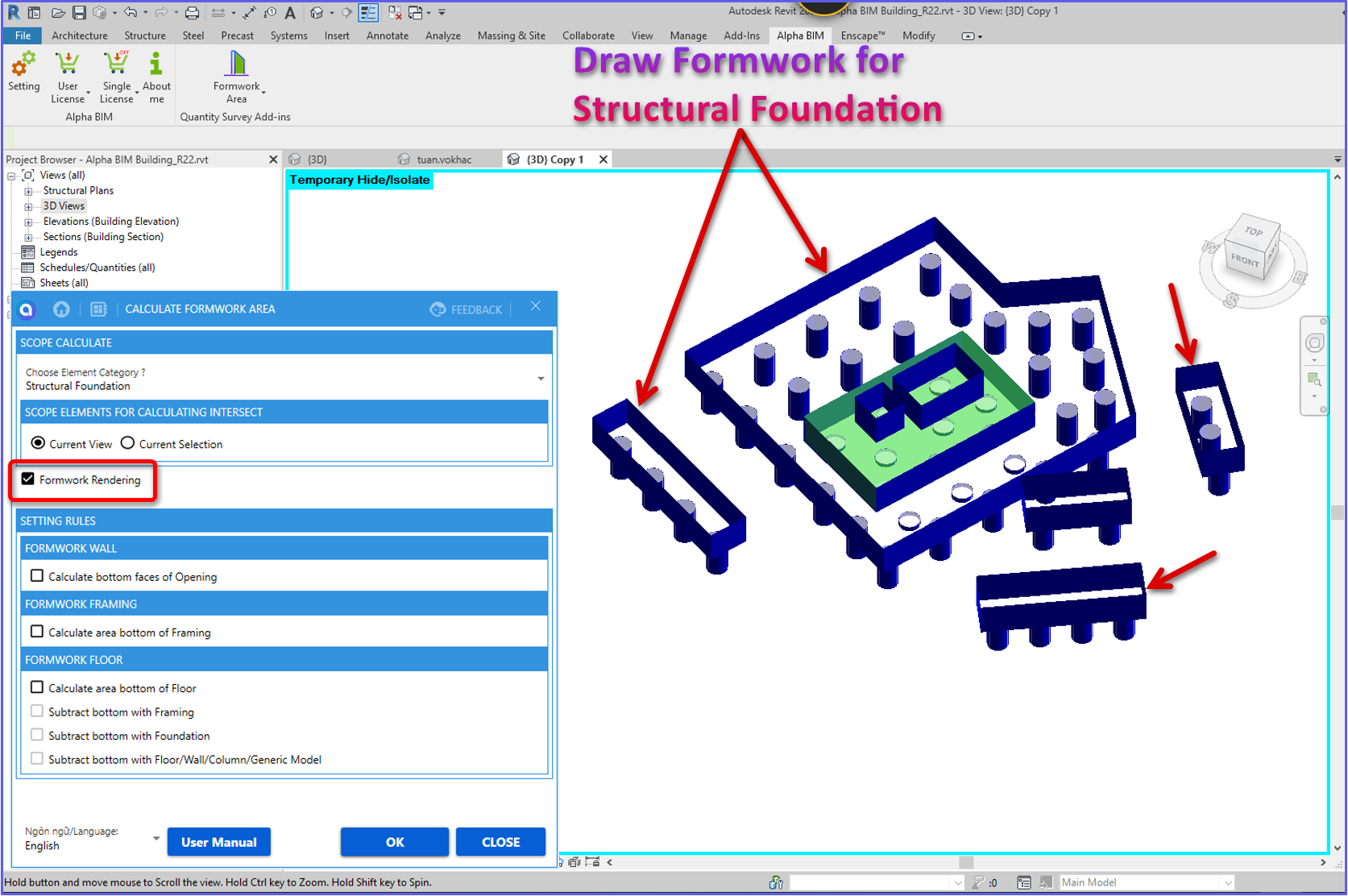Screen dimensions: 1348x896
Task: Select the Current Selection radio button
Action: (x=127, y=443)
